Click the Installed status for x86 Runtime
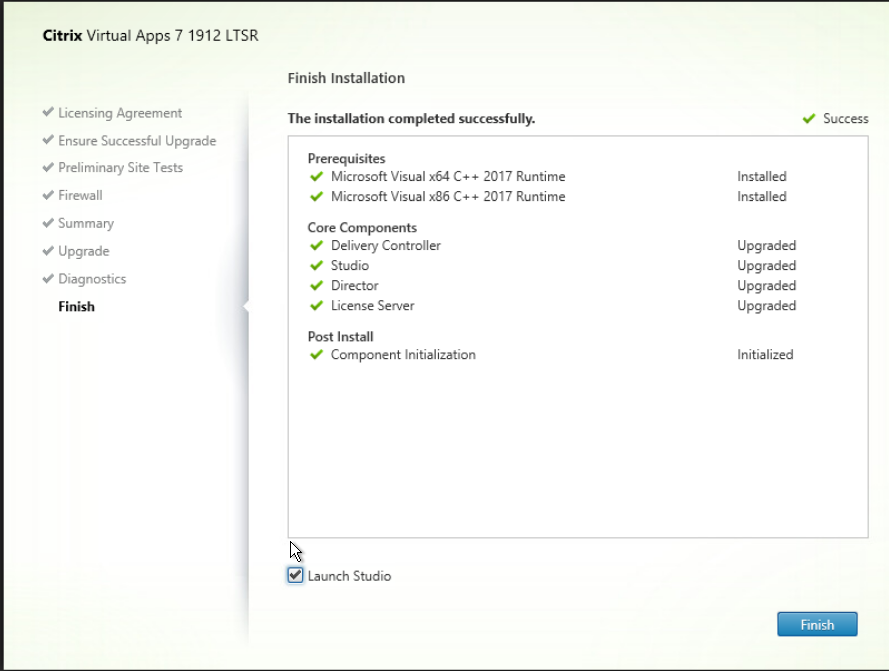The image size is (889, 671). click(761, 196)
